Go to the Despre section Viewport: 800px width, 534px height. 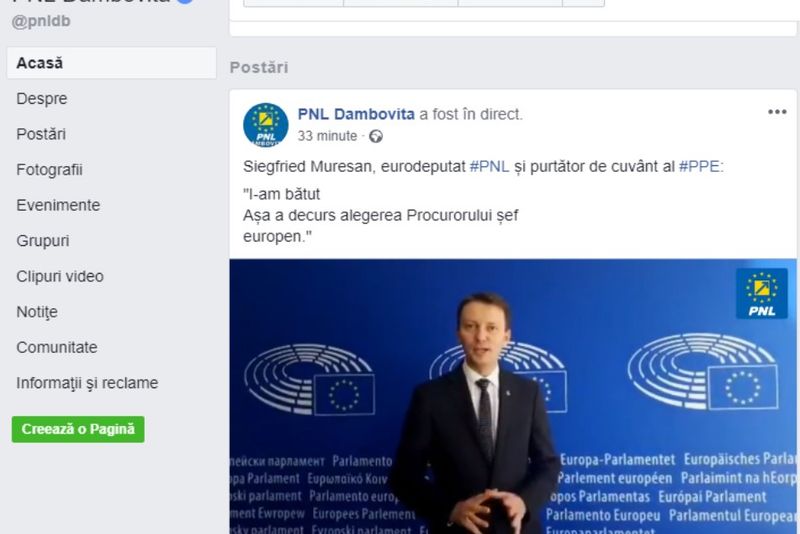point(41,98)
